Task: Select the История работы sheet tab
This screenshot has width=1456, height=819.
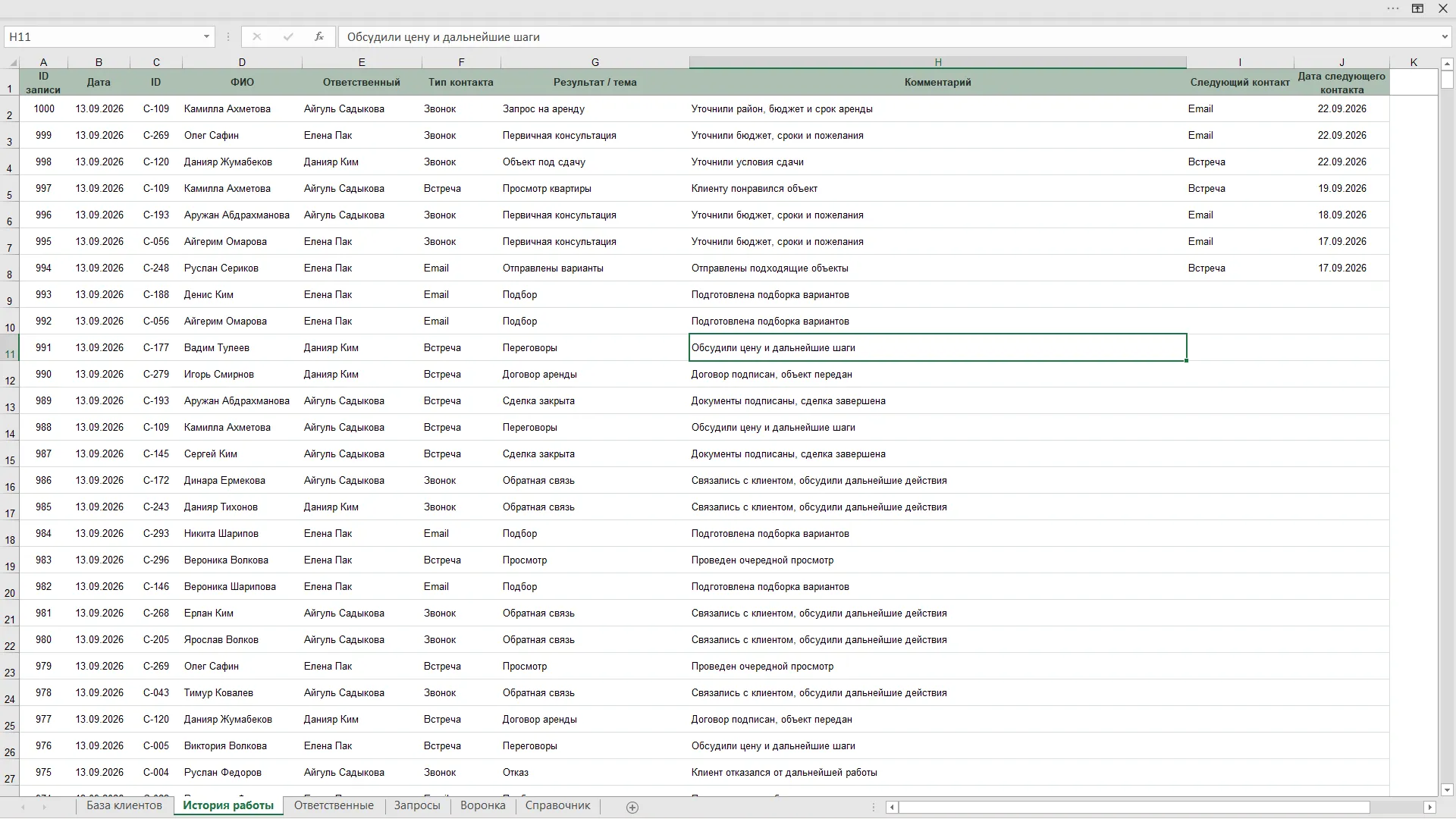Action: tap(228, 805)
